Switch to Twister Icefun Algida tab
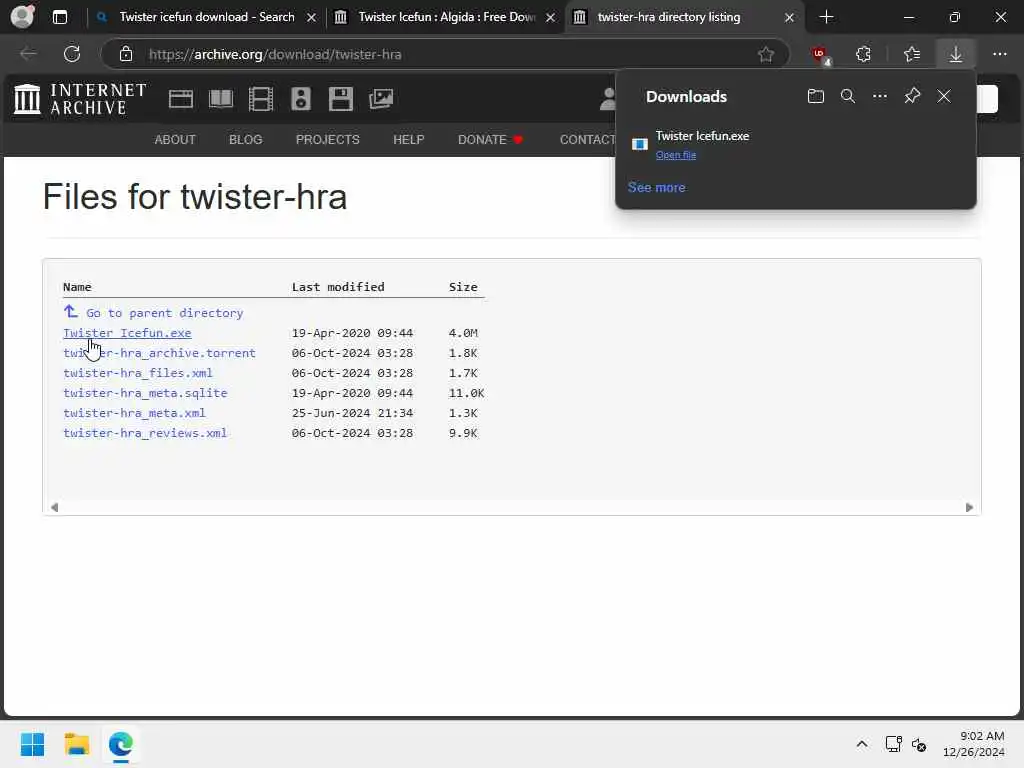 [446, 17]
